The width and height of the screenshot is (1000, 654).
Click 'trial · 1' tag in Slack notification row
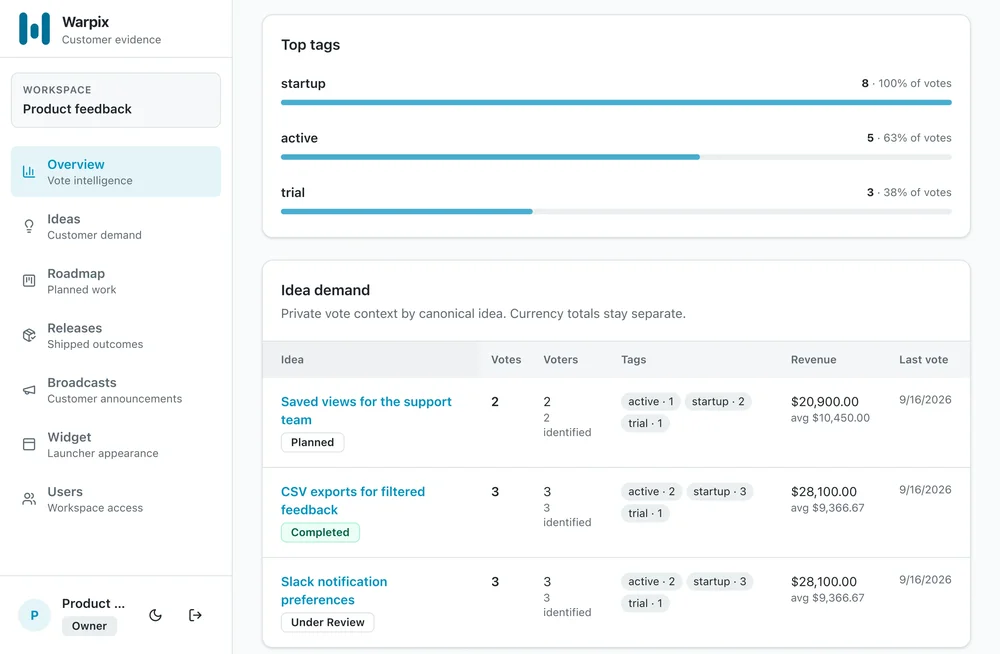(645, 603)
